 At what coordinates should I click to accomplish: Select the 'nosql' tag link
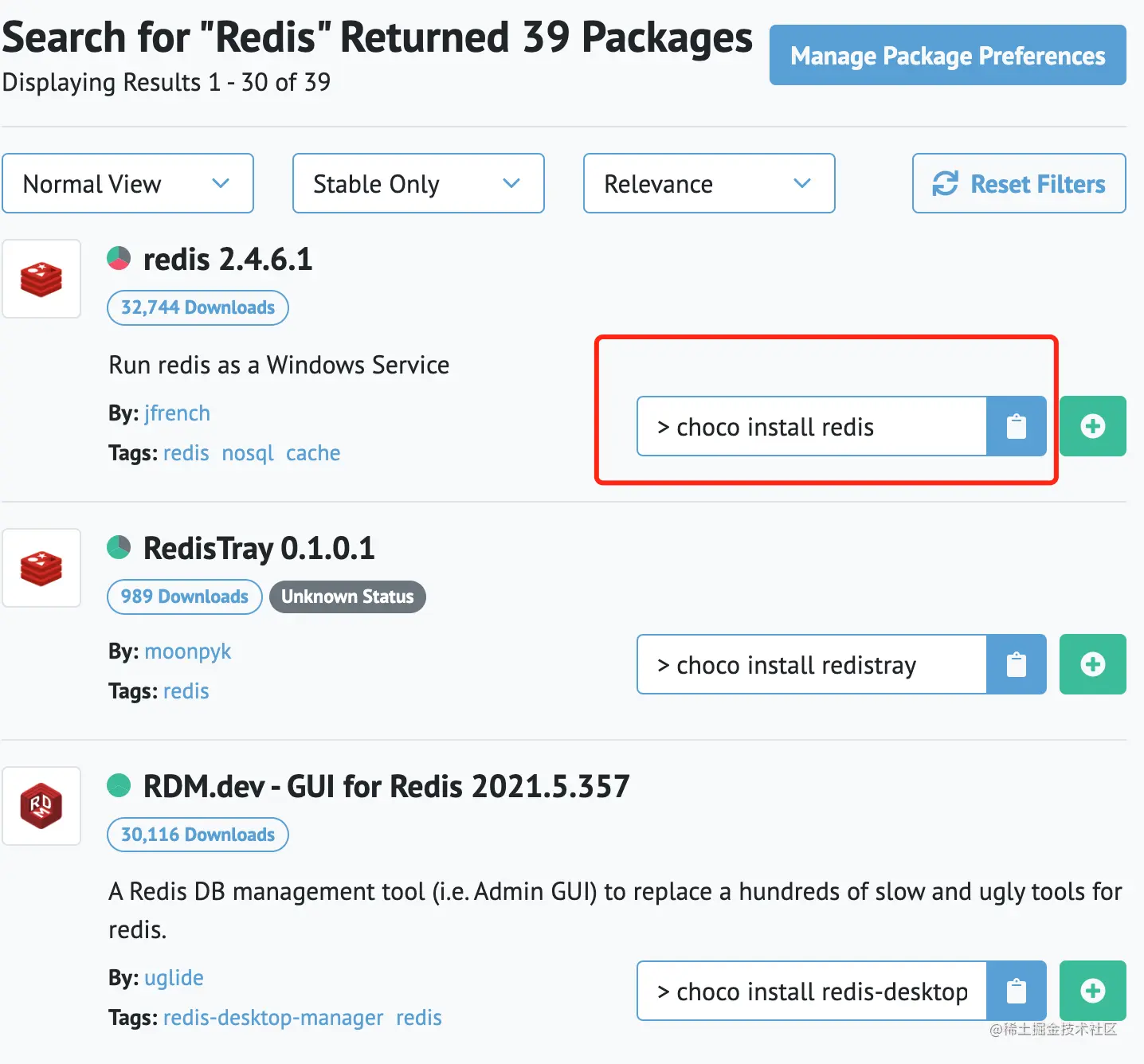(248, 453)
